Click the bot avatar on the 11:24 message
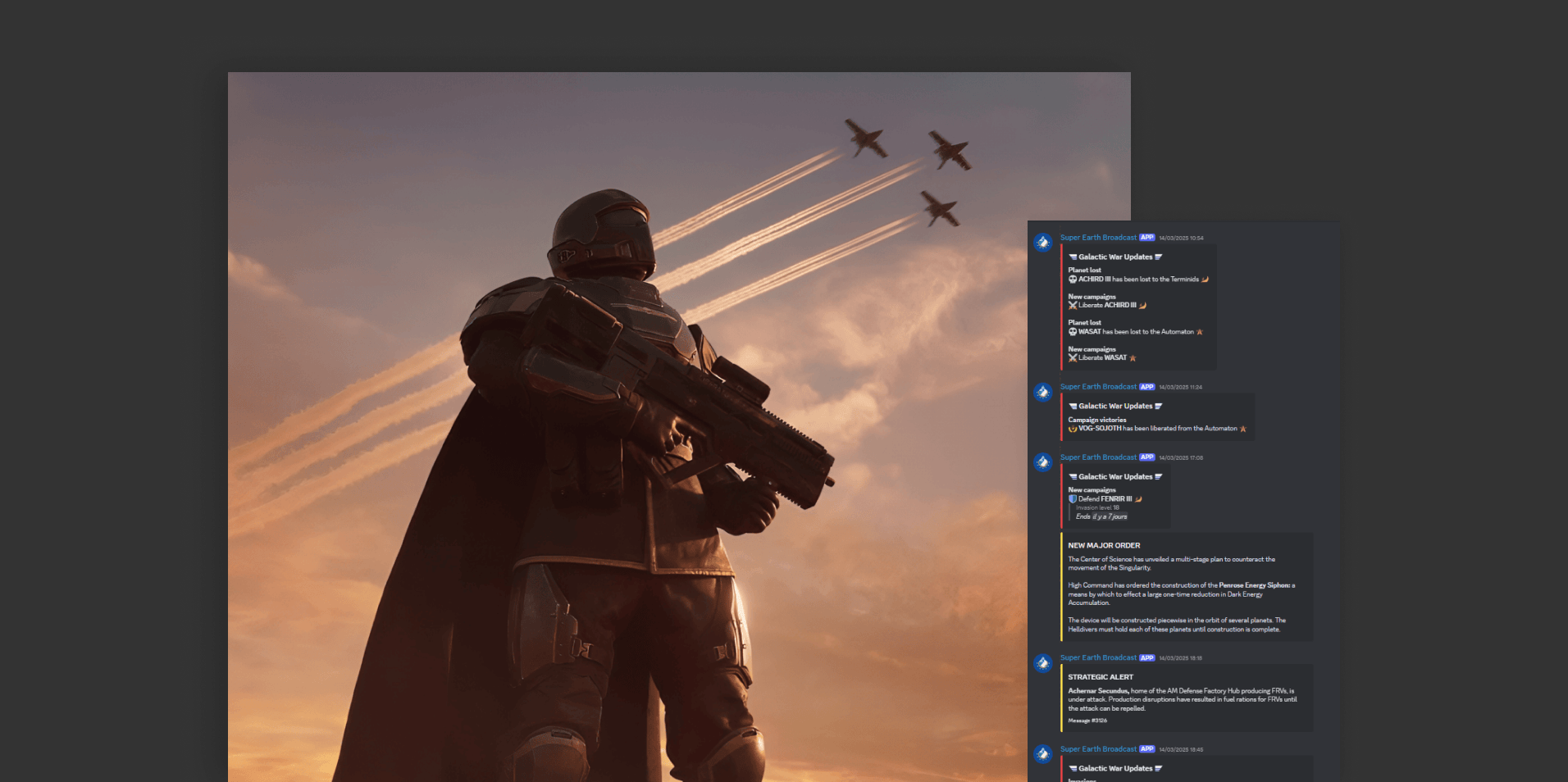The width and height of the screenshot is (1568, 782). [x=1043, y=392]
